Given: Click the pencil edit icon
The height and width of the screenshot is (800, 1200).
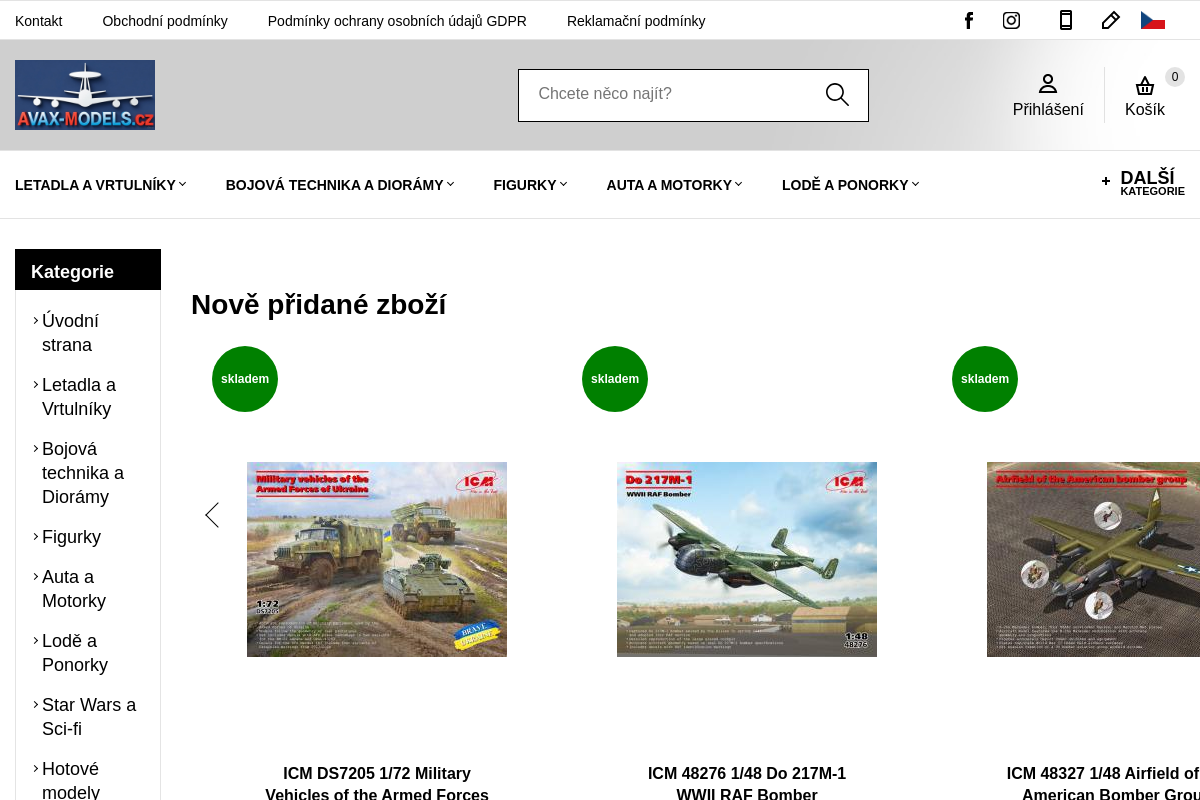Looking at the screenshot, I should (x=1110, y=20).
